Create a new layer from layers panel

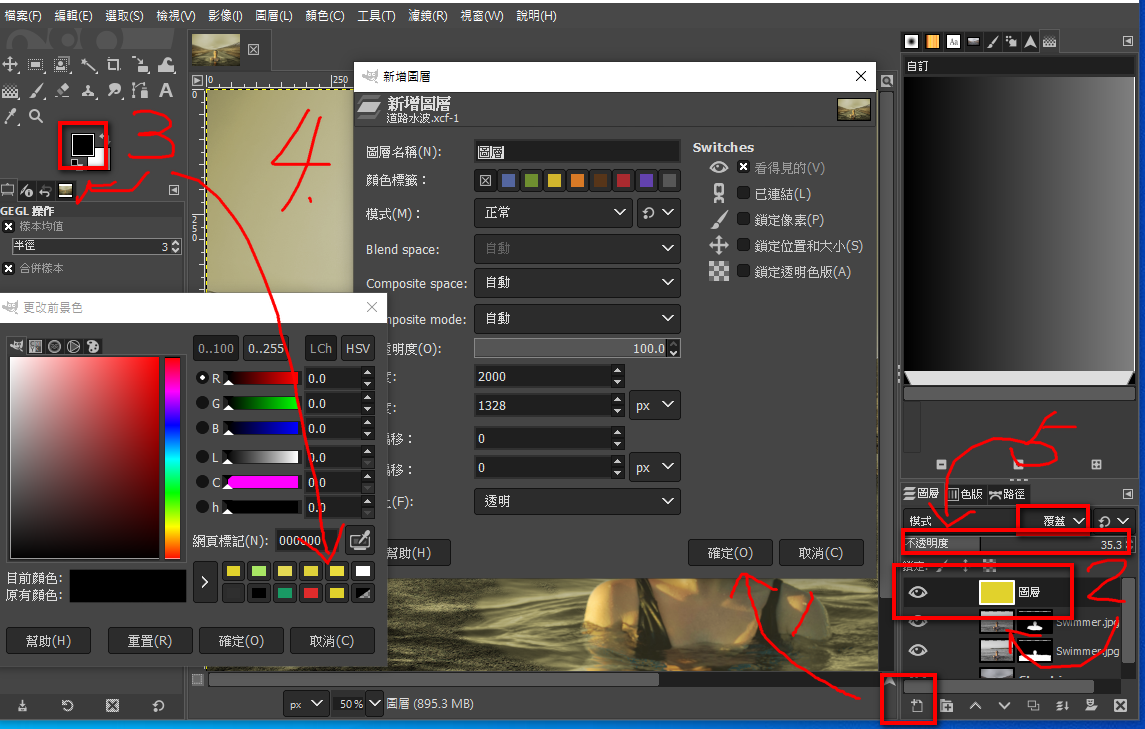click(x=917, y=705)
